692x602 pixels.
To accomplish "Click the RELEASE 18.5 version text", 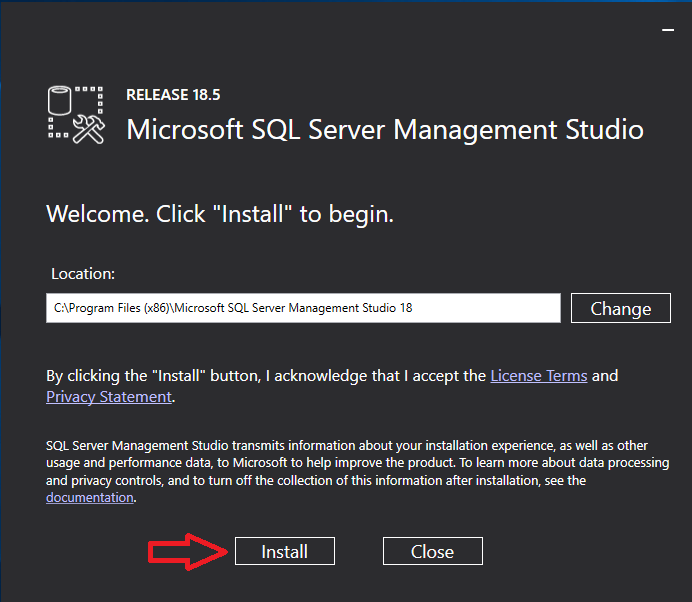I will coord(173,95).
